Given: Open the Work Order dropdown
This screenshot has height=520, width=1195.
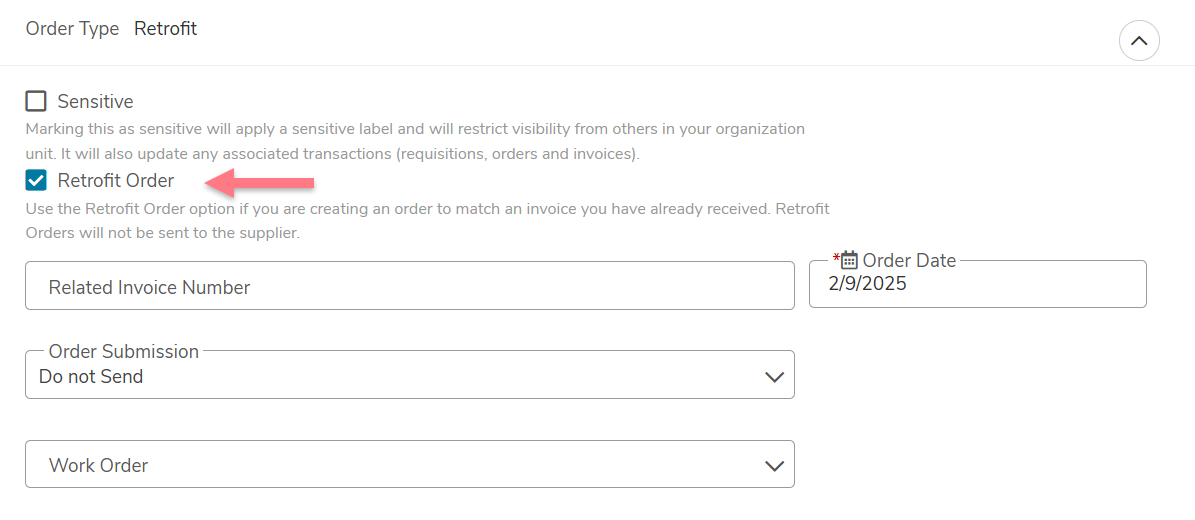Looking at the screenshot, I should pyautogui.click(x=410, y=464).
